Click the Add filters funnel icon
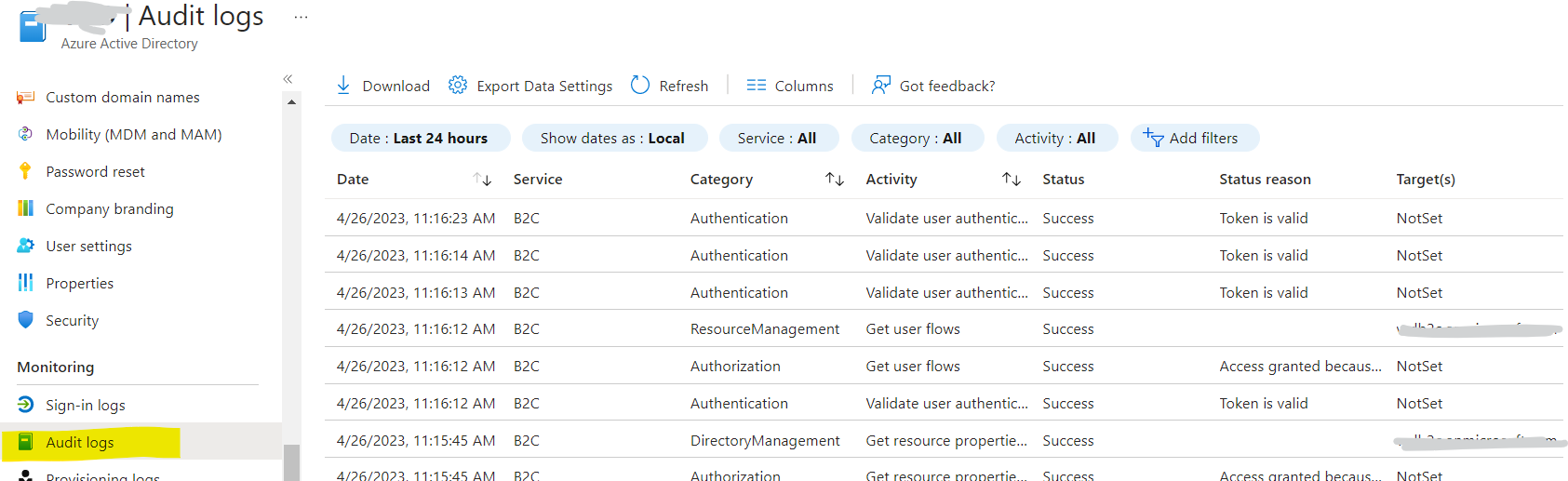 (1154, 138)
